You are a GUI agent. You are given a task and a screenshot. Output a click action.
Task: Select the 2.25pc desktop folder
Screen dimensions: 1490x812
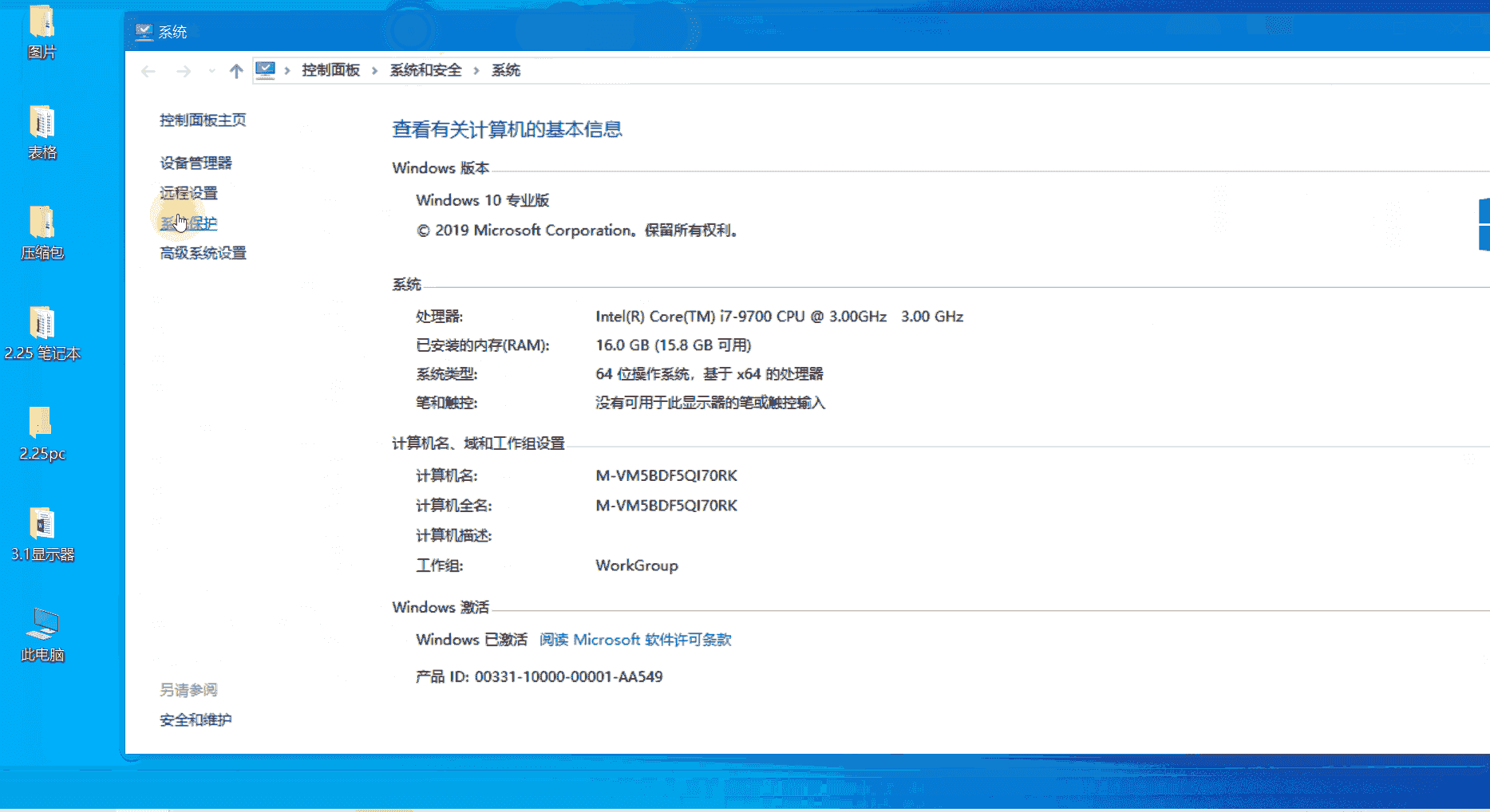[x=41, y=434]
